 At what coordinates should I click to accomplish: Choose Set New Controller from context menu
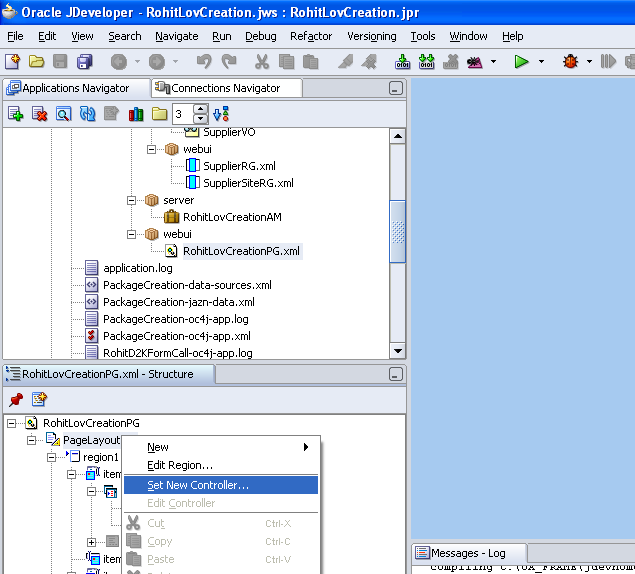tap(221, 485)
